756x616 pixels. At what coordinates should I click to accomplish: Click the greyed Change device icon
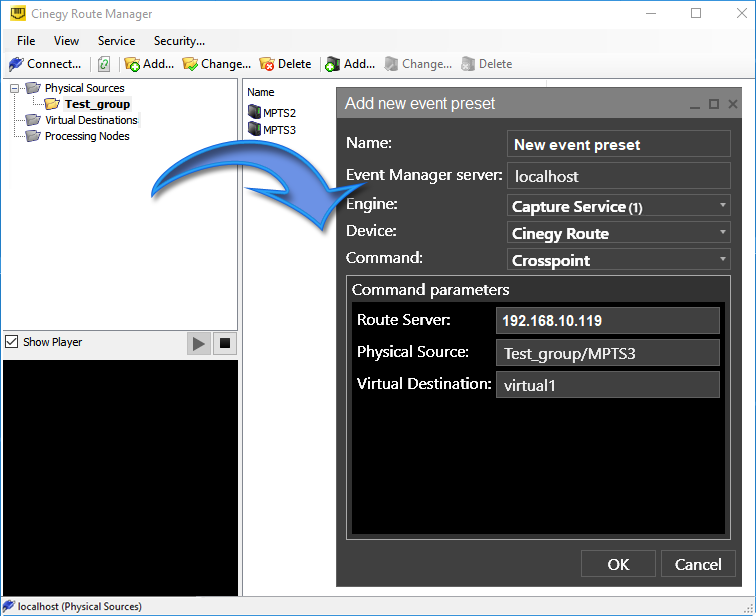(x=392, y=64)
